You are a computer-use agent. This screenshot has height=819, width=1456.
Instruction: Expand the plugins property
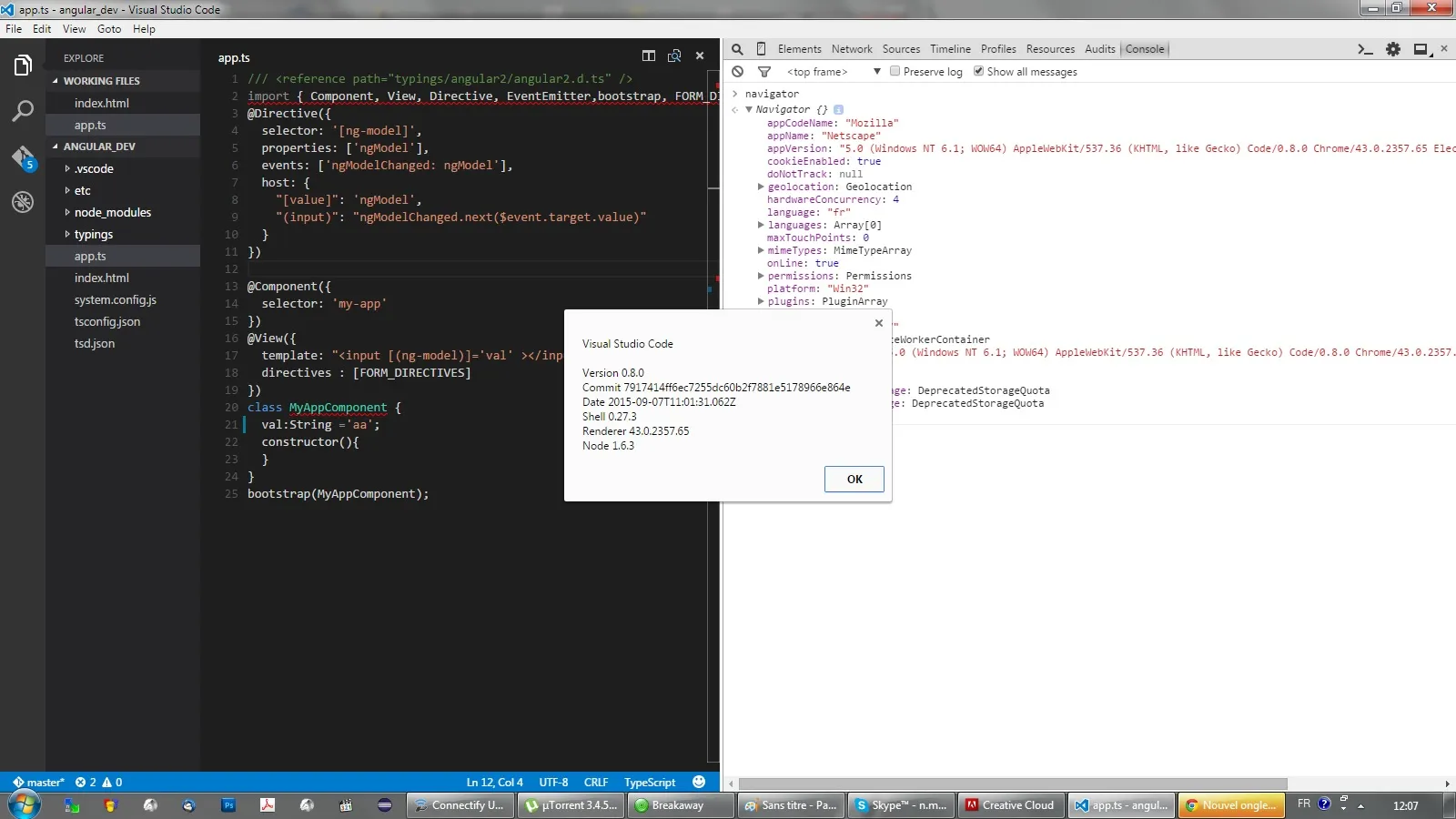(761, 301)
